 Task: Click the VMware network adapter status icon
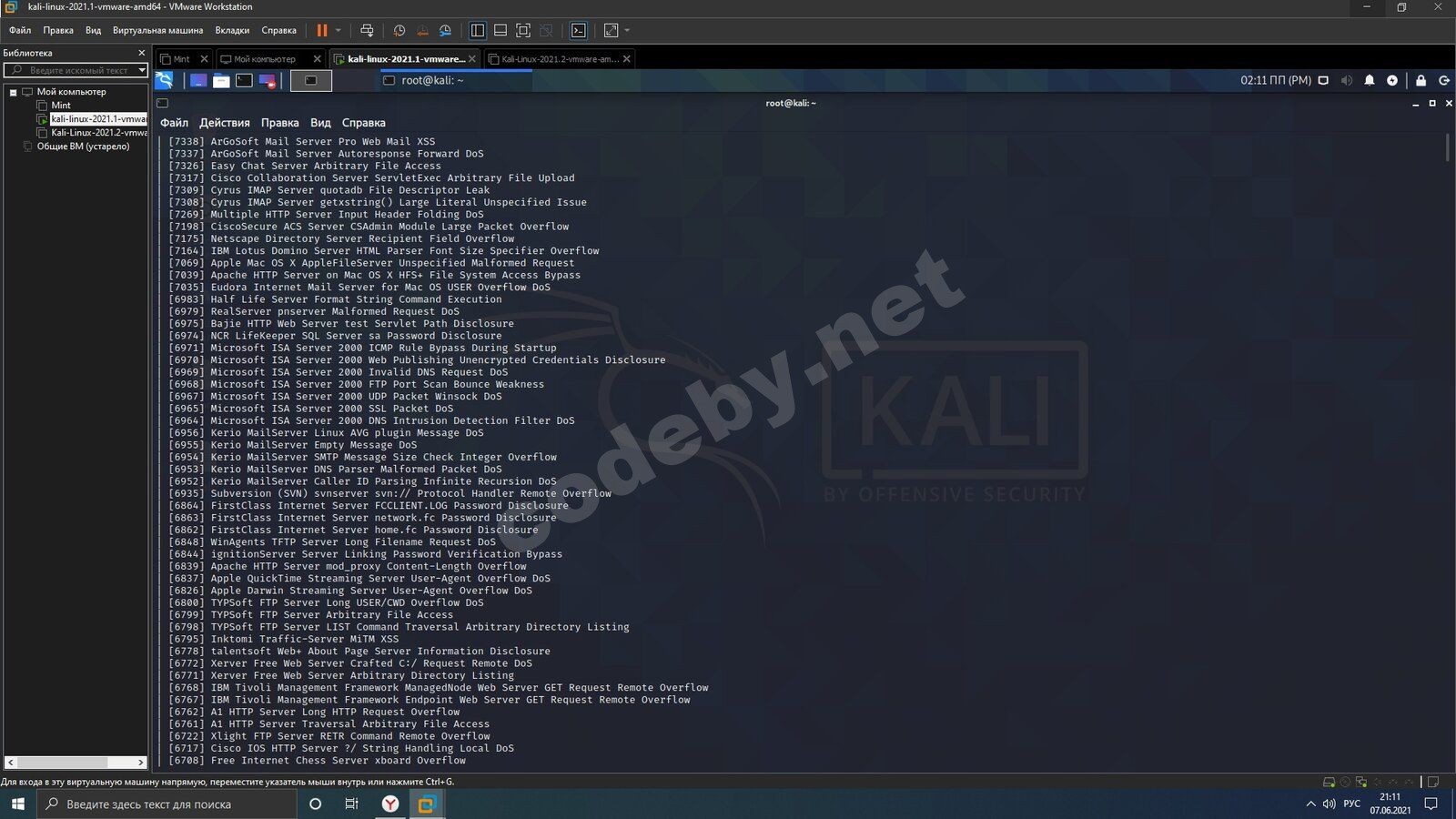tap(1361, 782)
